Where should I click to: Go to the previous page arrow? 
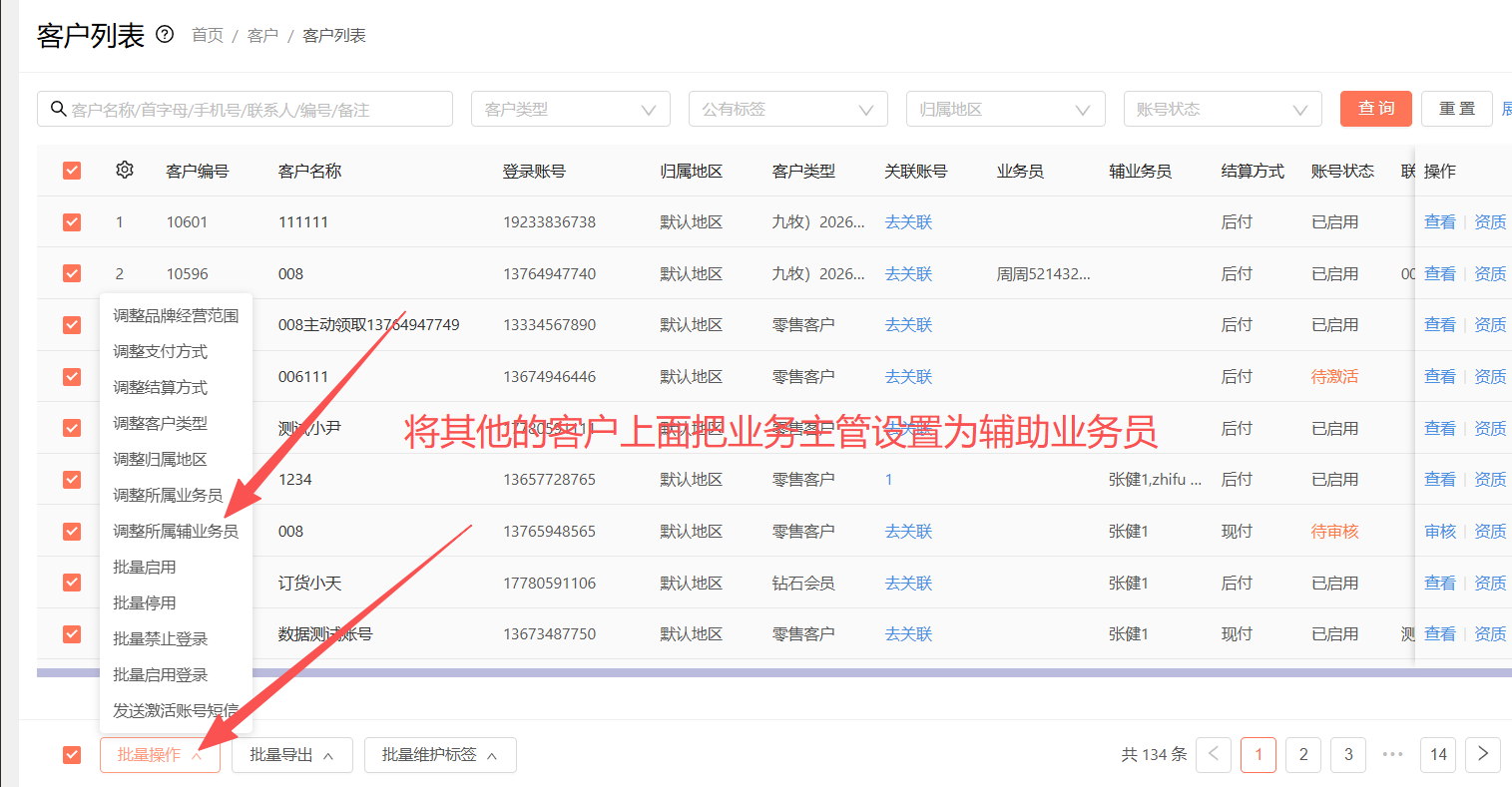coord(1214,754)
